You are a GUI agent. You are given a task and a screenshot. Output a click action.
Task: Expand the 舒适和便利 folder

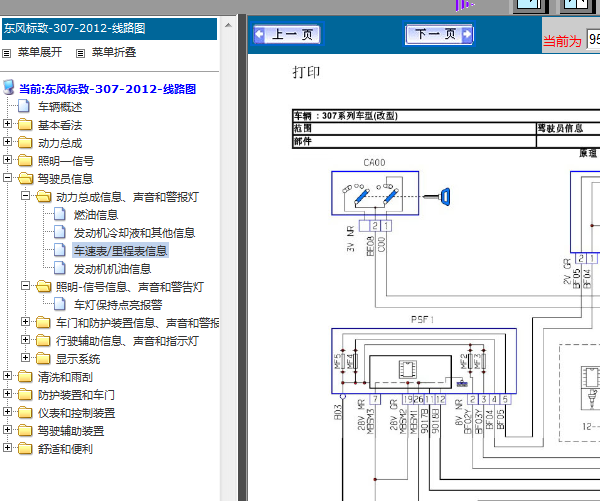coord(7,447)
